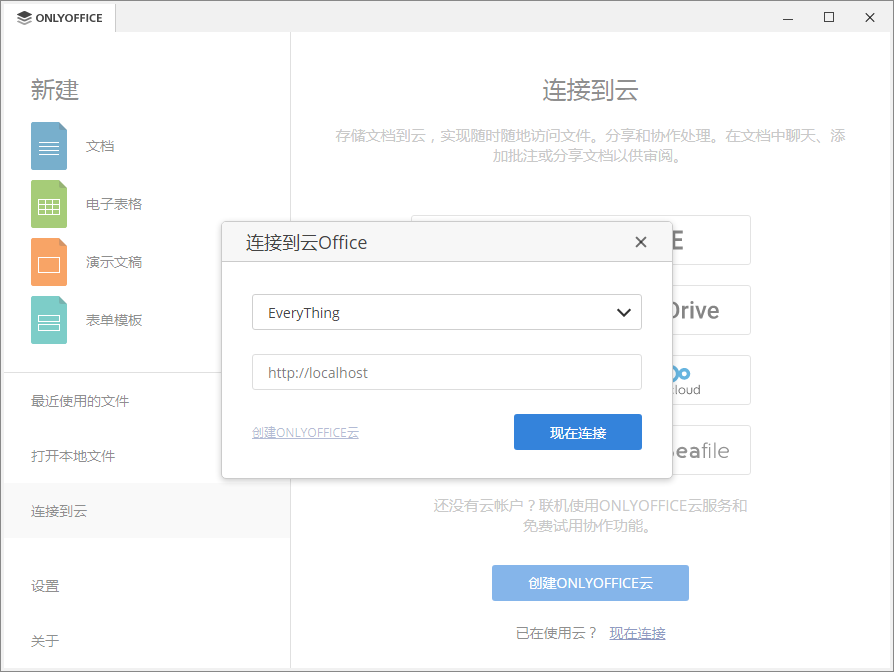Click the Nextcloud provider card
Image resolution: width=894 pixels, height=672 pixels.
pos(711,380)
